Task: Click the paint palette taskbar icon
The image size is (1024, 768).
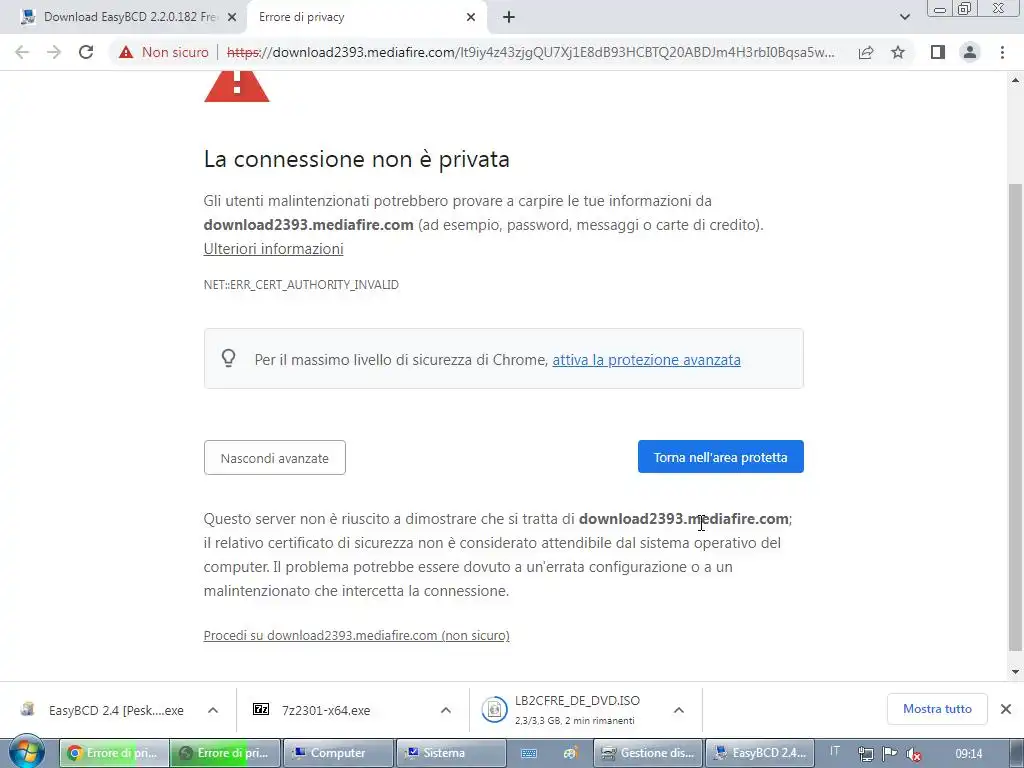Action: (570, 754)
